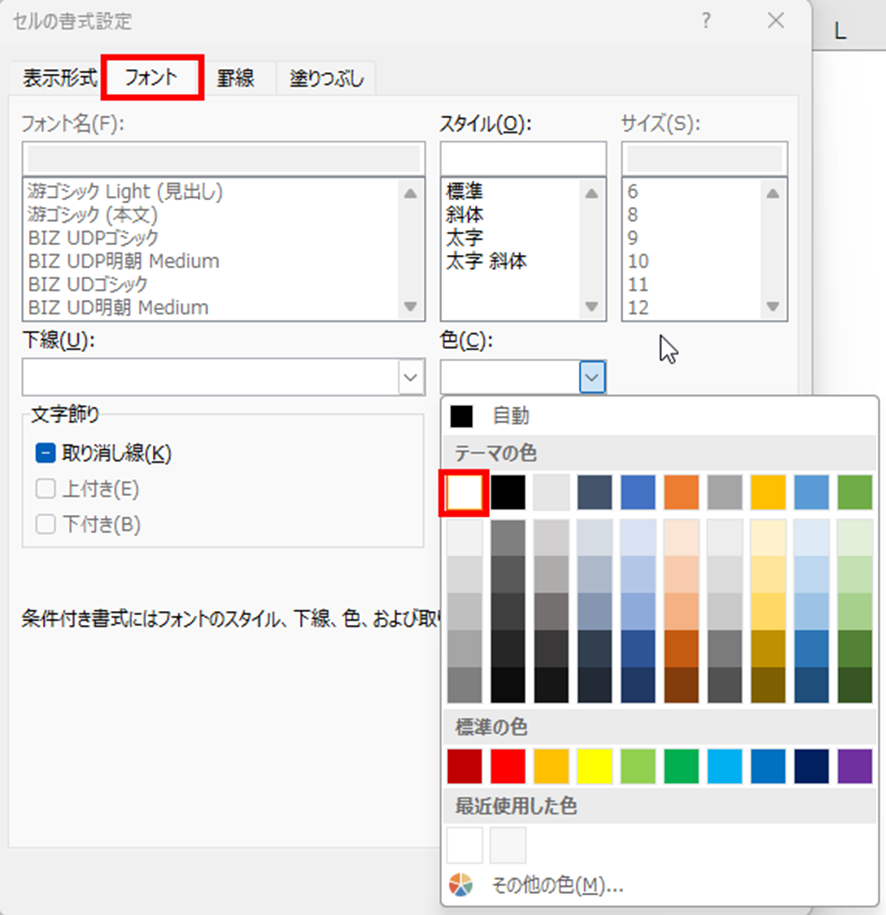Open the 罫線 tab
This screenshot has width=886, height=915.
click(236, 78)
